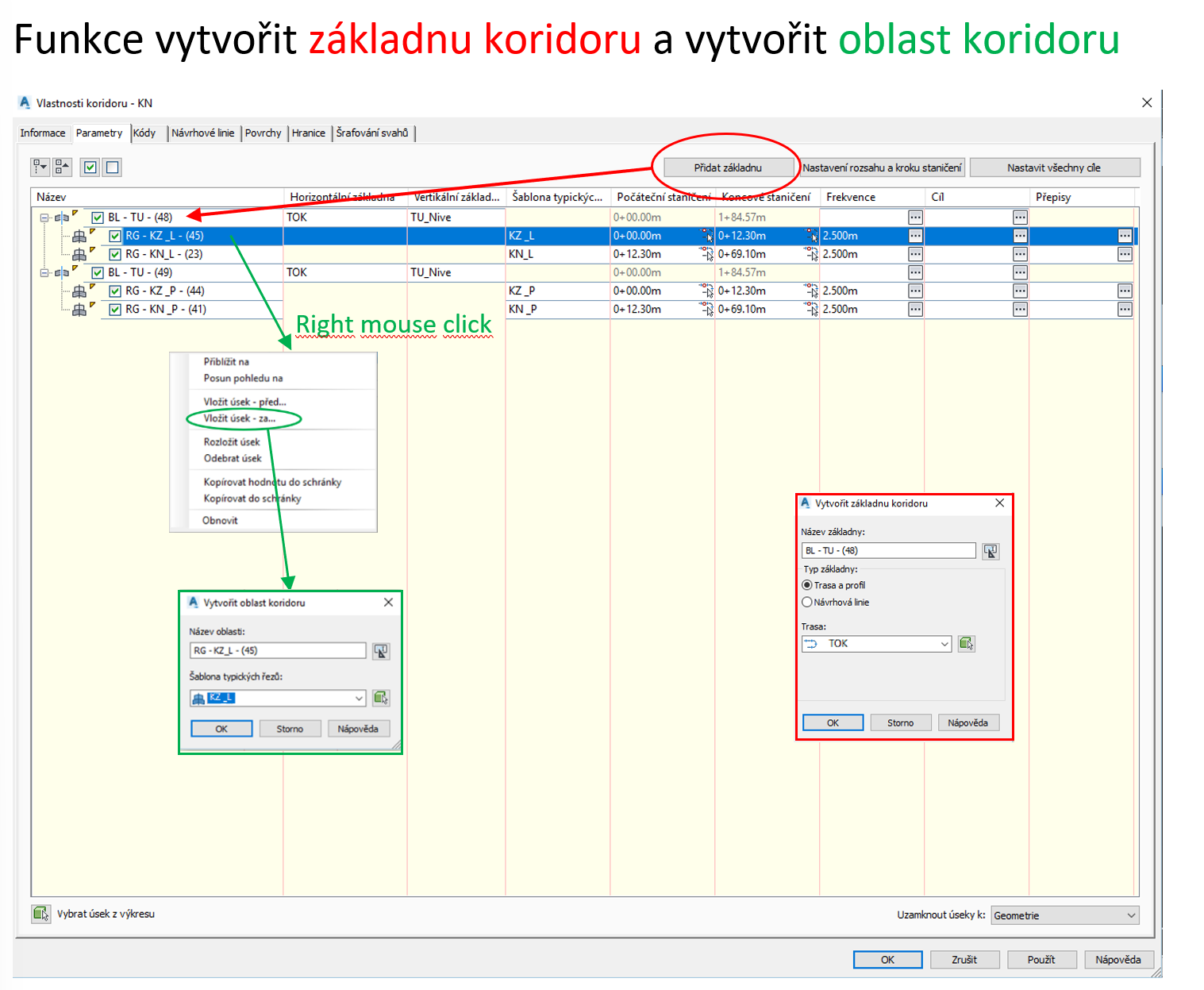Viewport: 1204px width, 990px height.
Task: Click the pick icon beside Šablona typických řezů
Action: coord(381,698)
